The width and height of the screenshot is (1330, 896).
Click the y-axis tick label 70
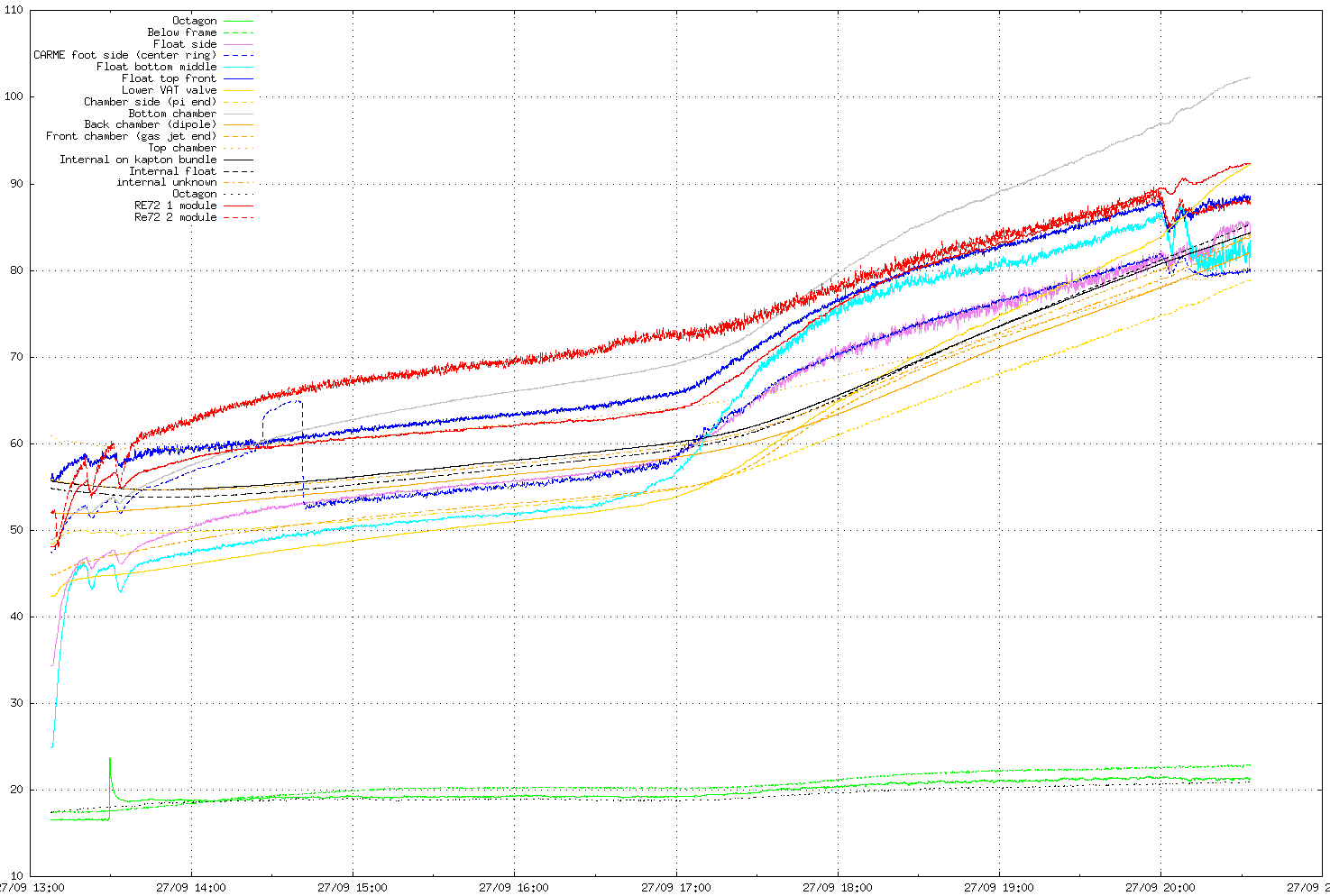17,357
